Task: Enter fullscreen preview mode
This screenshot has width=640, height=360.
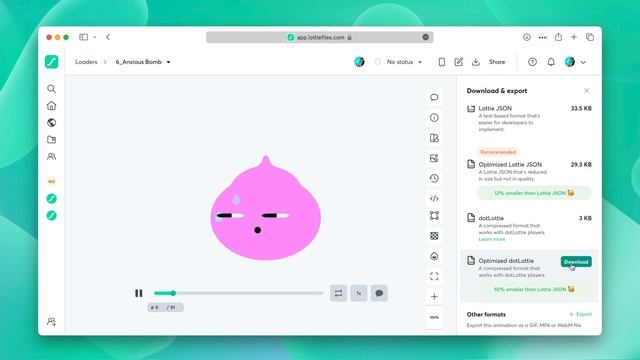Action: [434, 276]
